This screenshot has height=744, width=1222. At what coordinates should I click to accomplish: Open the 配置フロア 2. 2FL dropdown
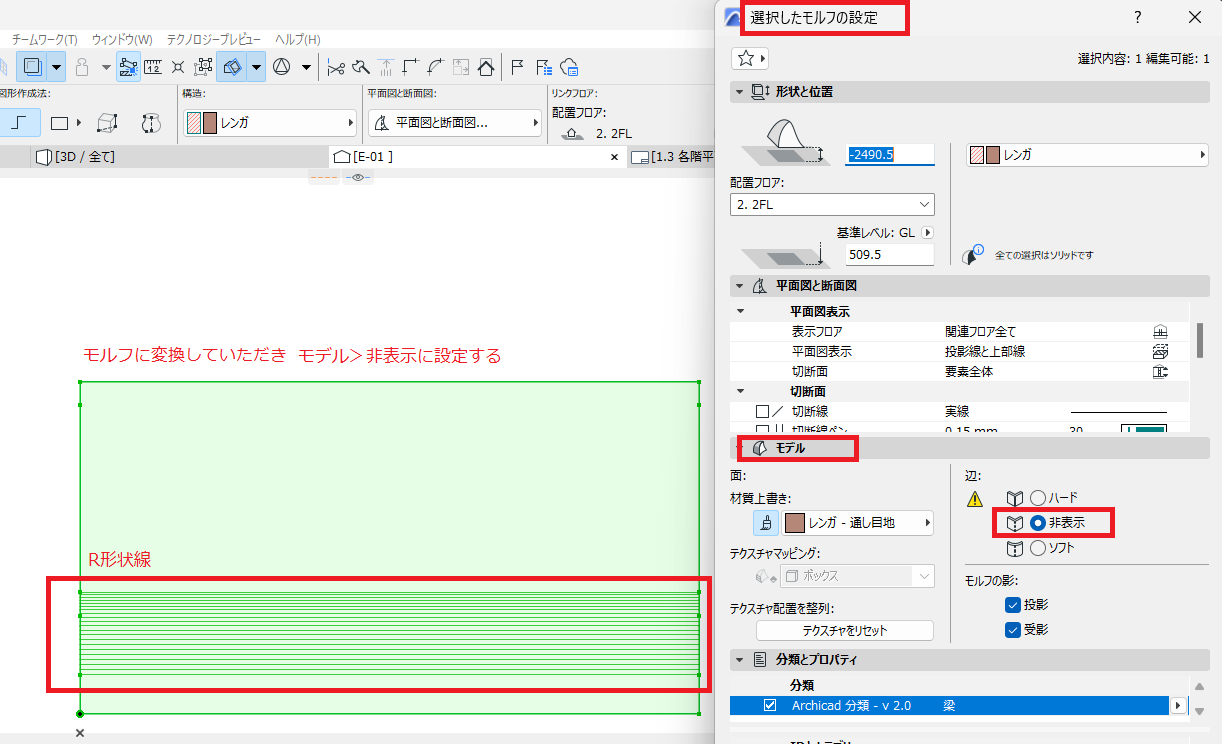[x=832, y=204]
